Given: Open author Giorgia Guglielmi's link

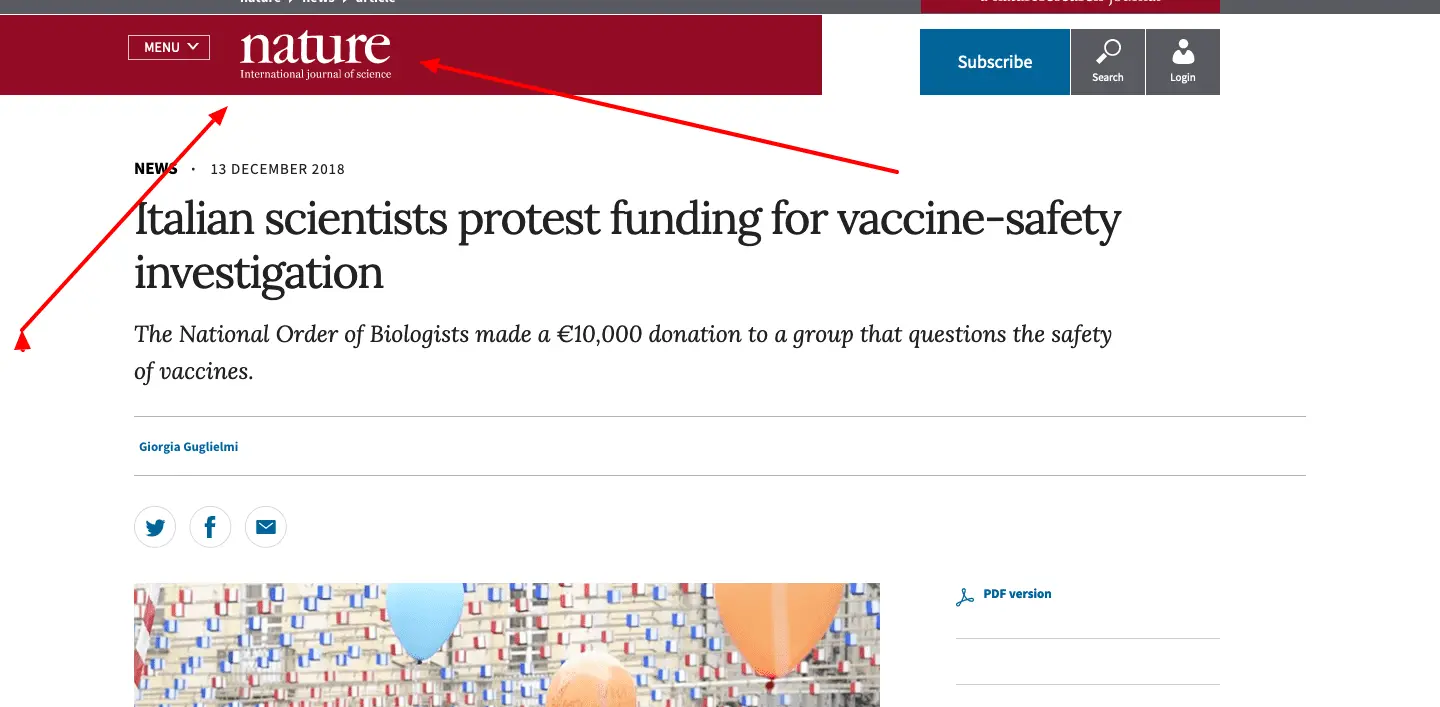Looking at the screenshot, I should tap(188, 447).
